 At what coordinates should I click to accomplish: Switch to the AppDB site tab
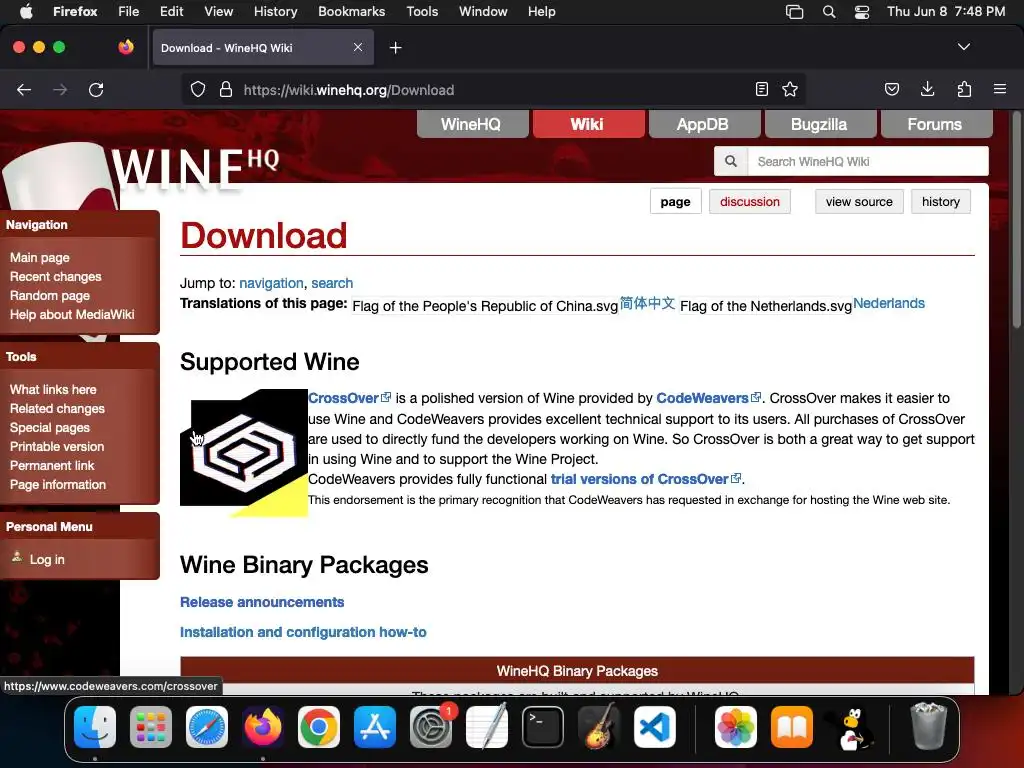tap(705, 124)
